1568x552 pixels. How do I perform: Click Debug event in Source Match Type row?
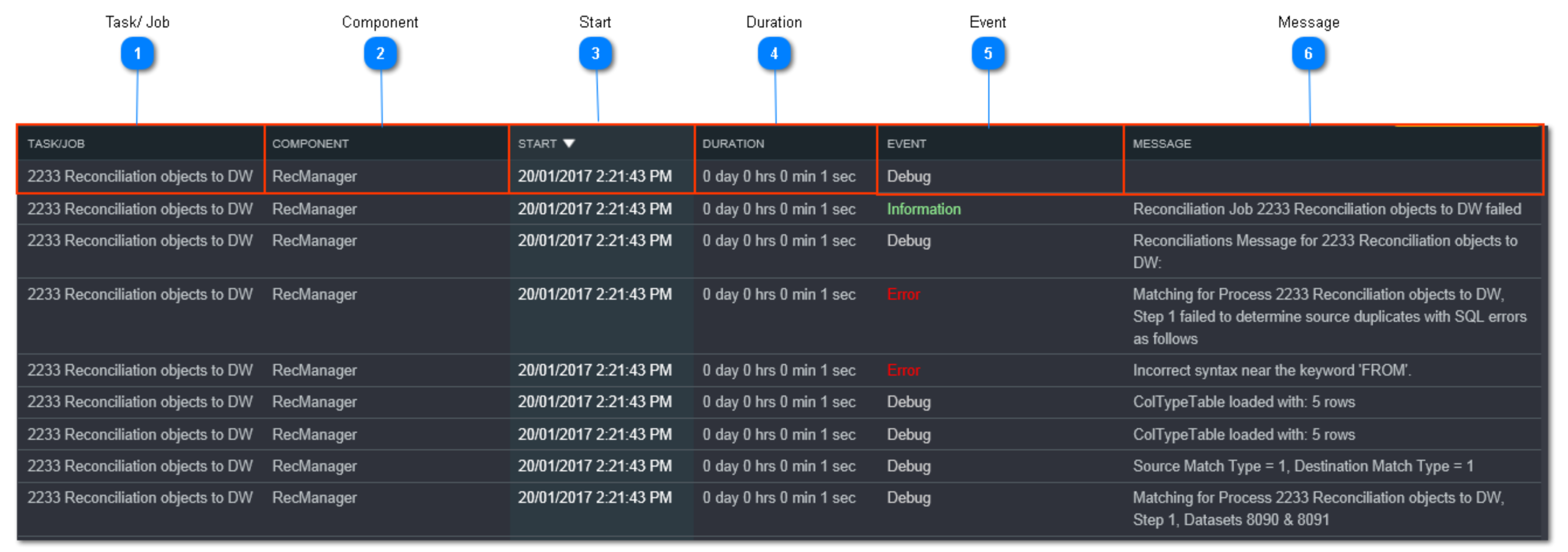[x=908, y=466]
